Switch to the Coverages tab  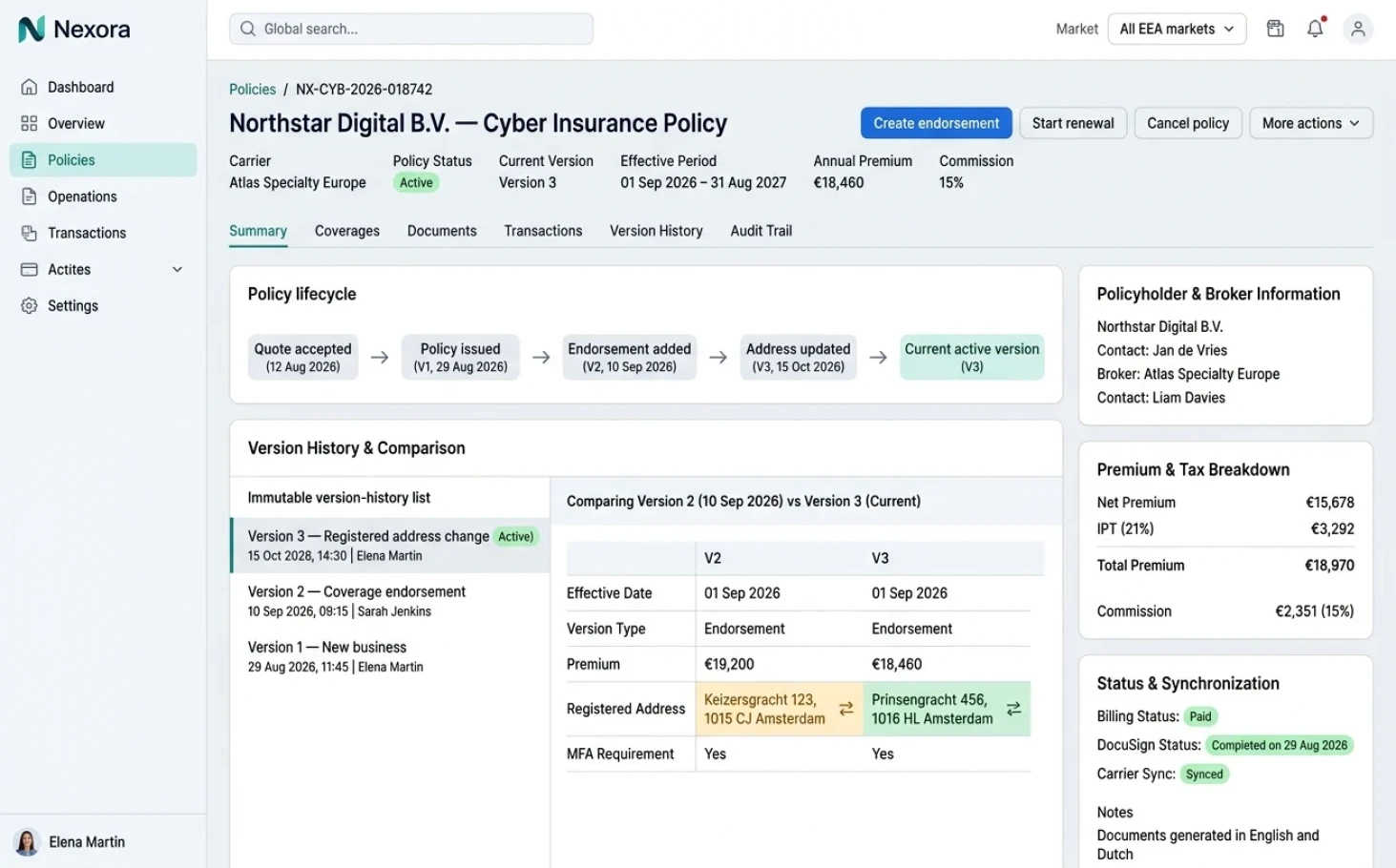[347, 231]
